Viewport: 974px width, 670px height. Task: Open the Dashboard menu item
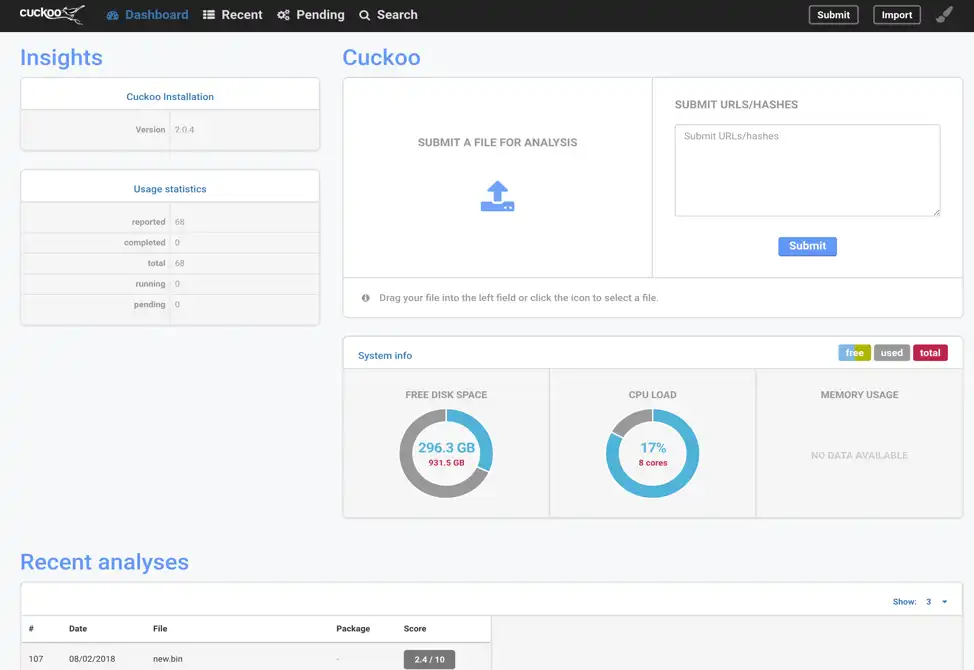point(147,15)
